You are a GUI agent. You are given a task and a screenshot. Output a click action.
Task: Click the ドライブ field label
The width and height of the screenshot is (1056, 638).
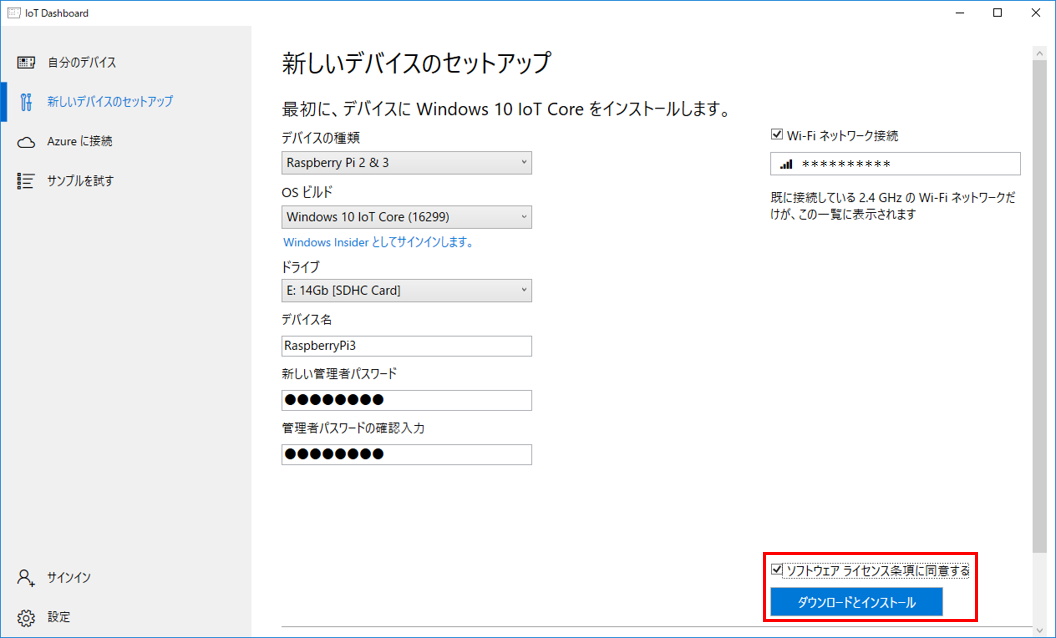300,267
